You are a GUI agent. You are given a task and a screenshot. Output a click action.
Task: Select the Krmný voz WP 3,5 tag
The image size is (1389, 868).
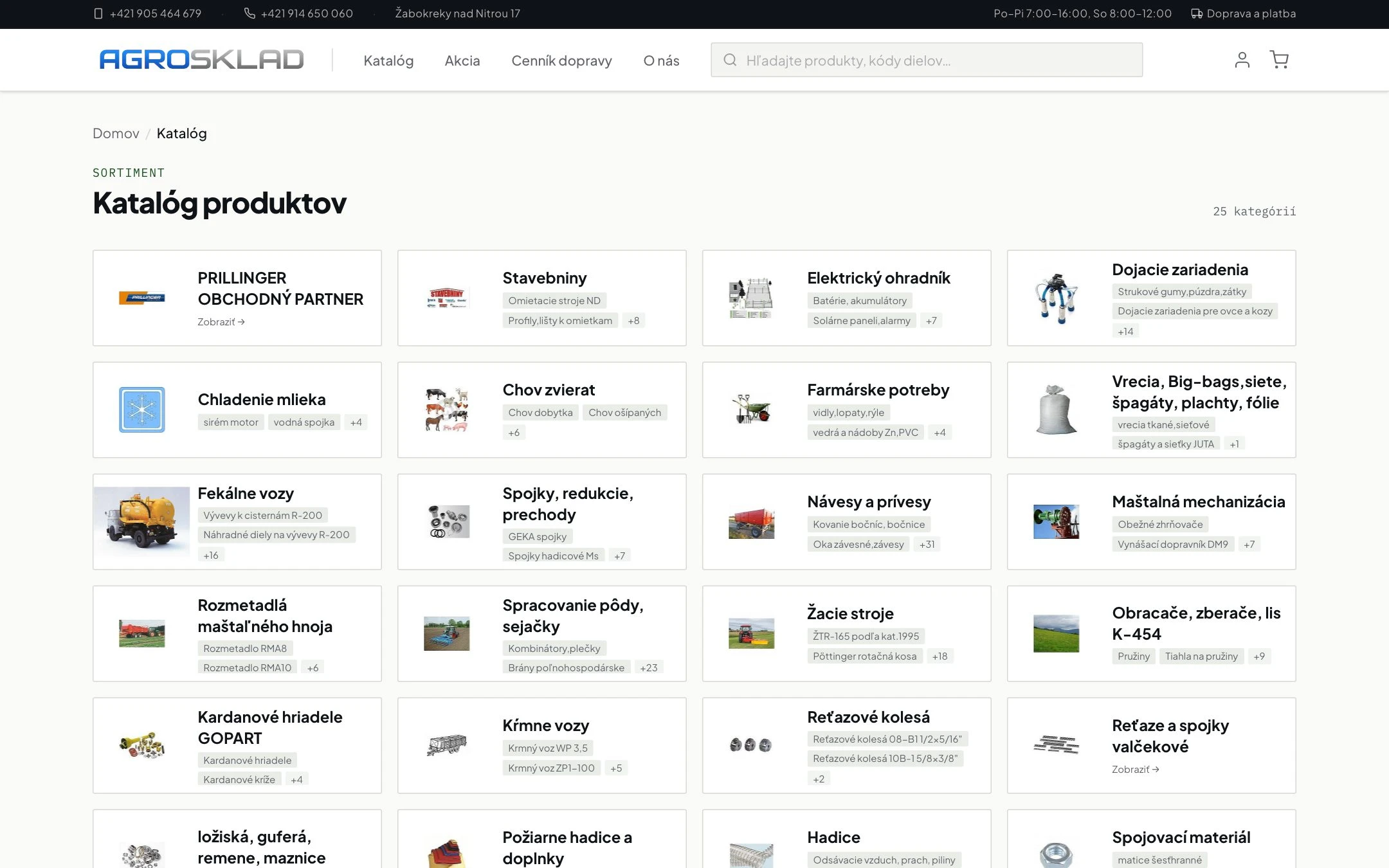(548, 748)
